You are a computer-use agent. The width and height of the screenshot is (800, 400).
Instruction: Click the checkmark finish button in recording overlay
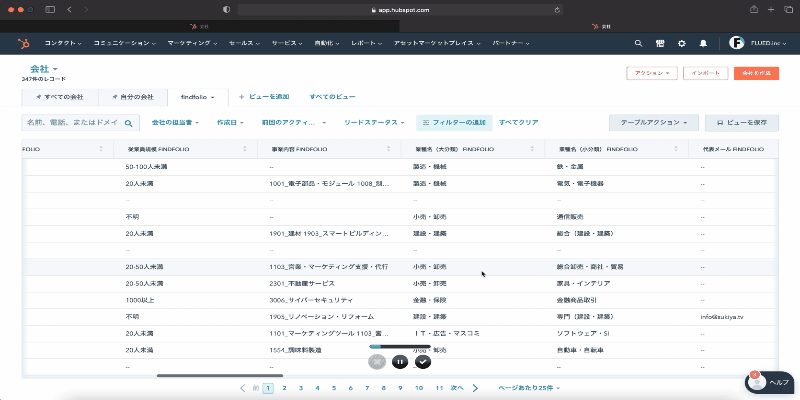pos(423,362)
